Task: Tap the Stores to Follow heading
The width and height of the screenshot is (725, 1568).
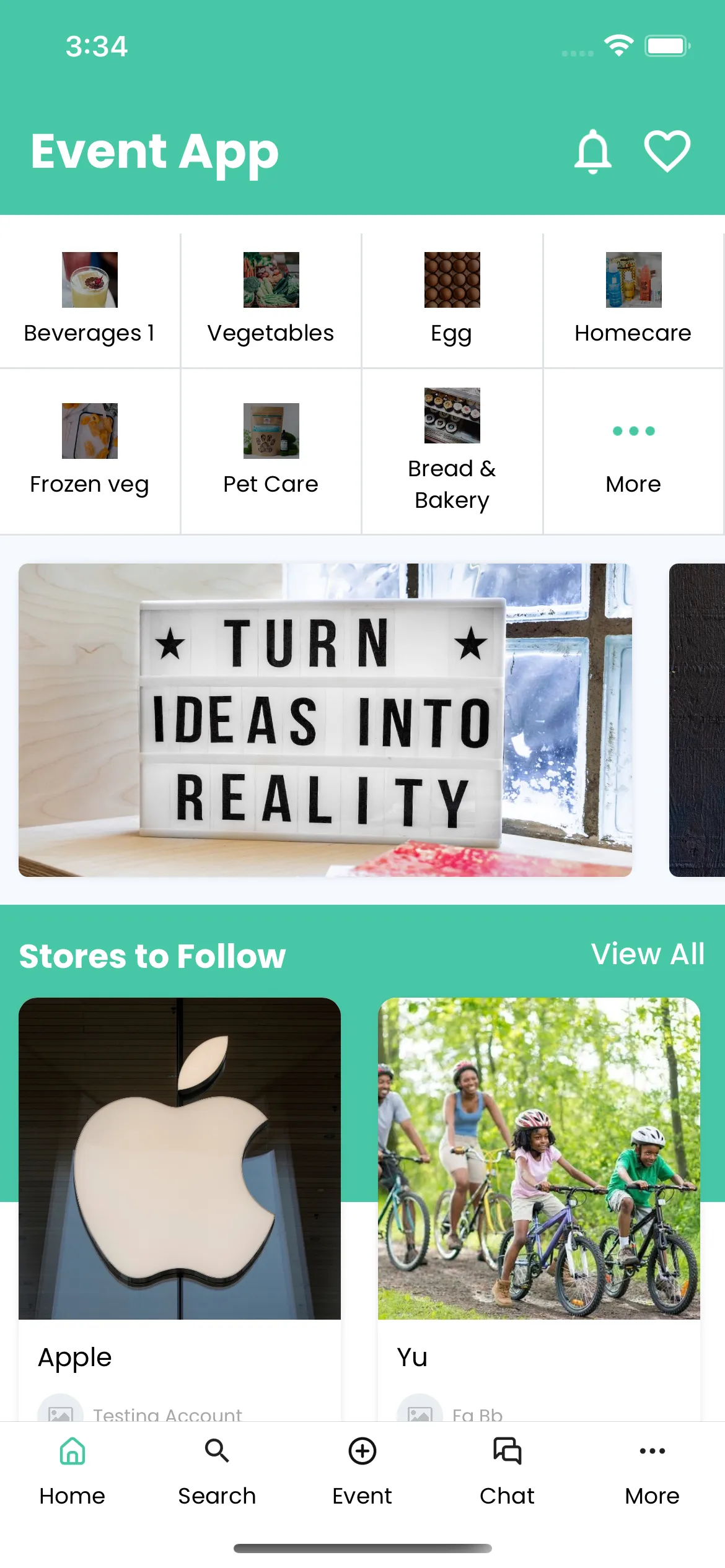Action: point(152,956)
